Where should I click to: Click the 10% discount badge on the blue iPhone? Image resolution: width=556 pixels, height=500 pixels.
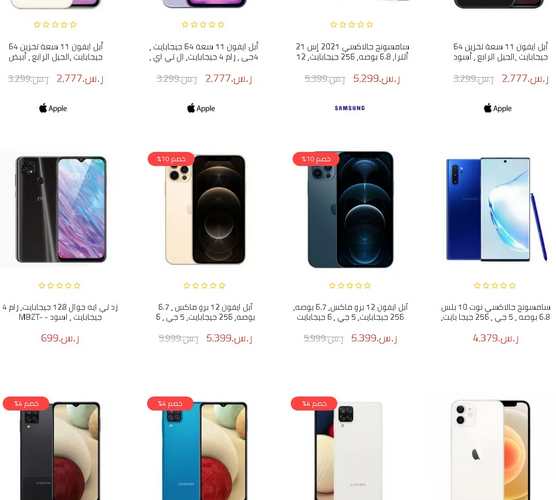pos(316,159)
